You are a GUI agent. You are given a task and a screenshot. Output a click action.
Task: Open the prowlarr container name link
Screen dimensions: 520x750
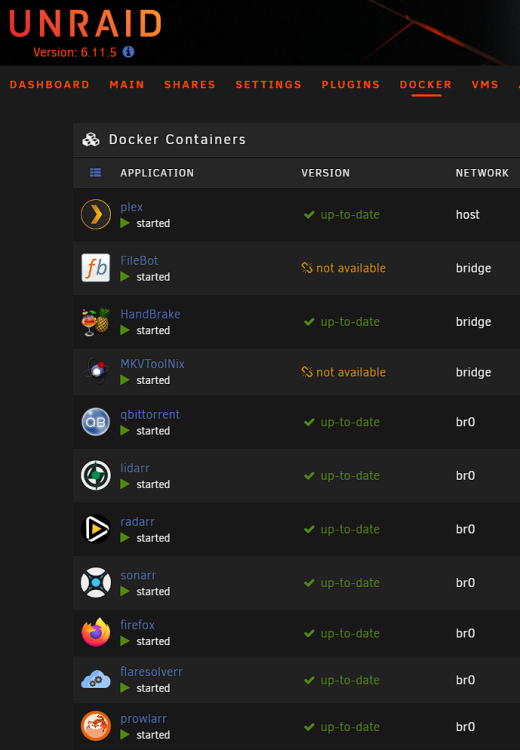click(144, 719)
